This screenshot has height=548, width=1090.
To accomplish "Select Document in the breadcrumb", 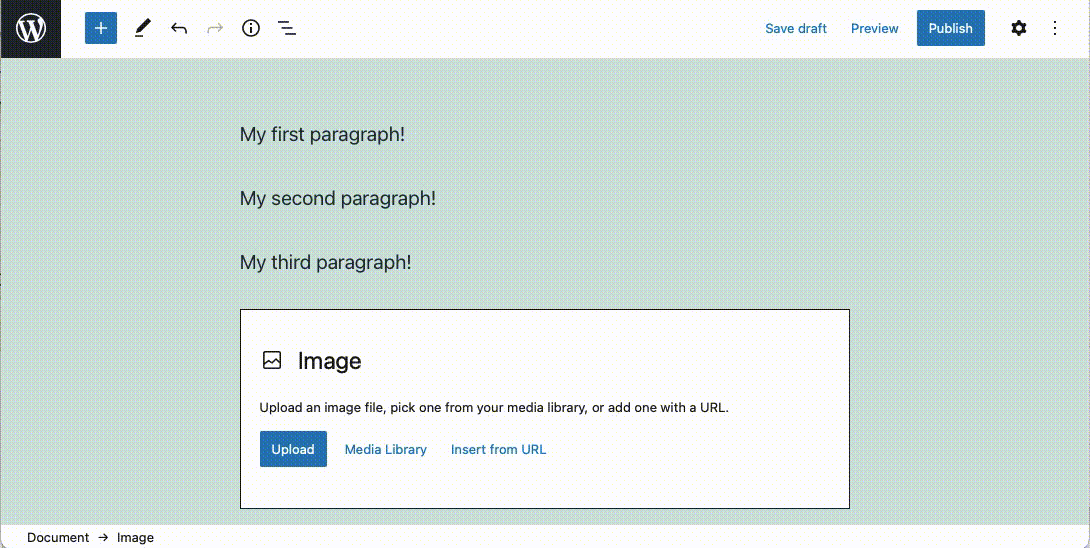I will [58, 537].
